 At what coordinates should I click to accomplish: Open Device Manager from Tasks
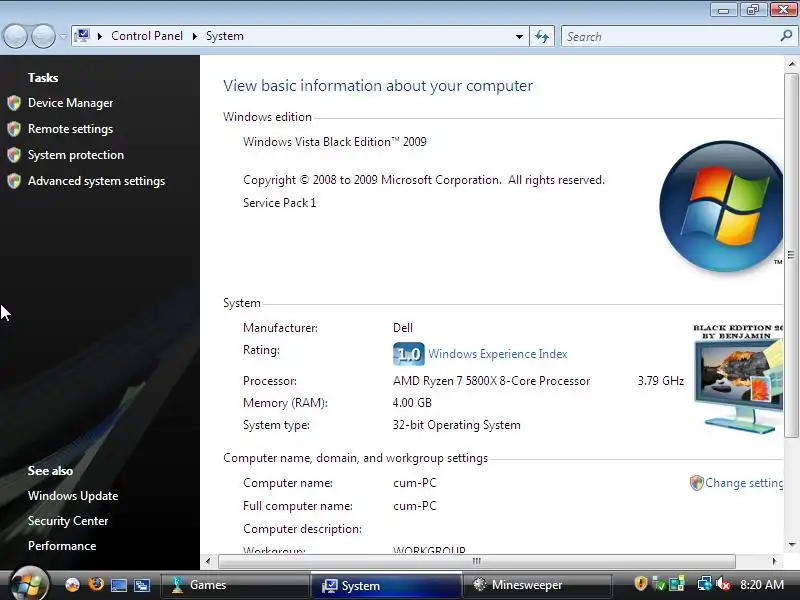70,103
